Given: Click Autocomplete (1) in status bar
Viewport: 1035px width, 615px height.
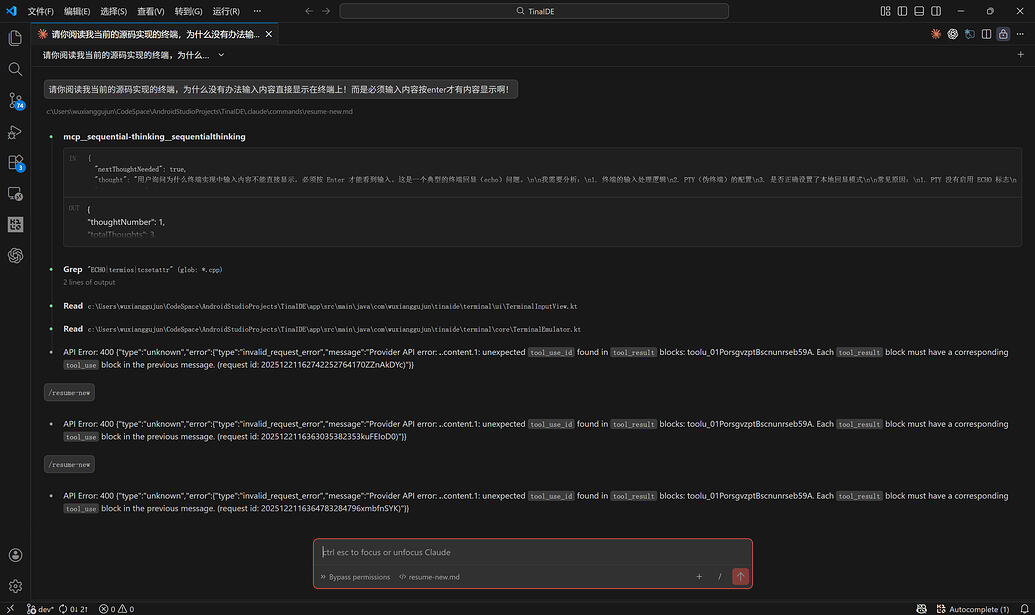Looking at the screenshot, I should pos(973,609).
